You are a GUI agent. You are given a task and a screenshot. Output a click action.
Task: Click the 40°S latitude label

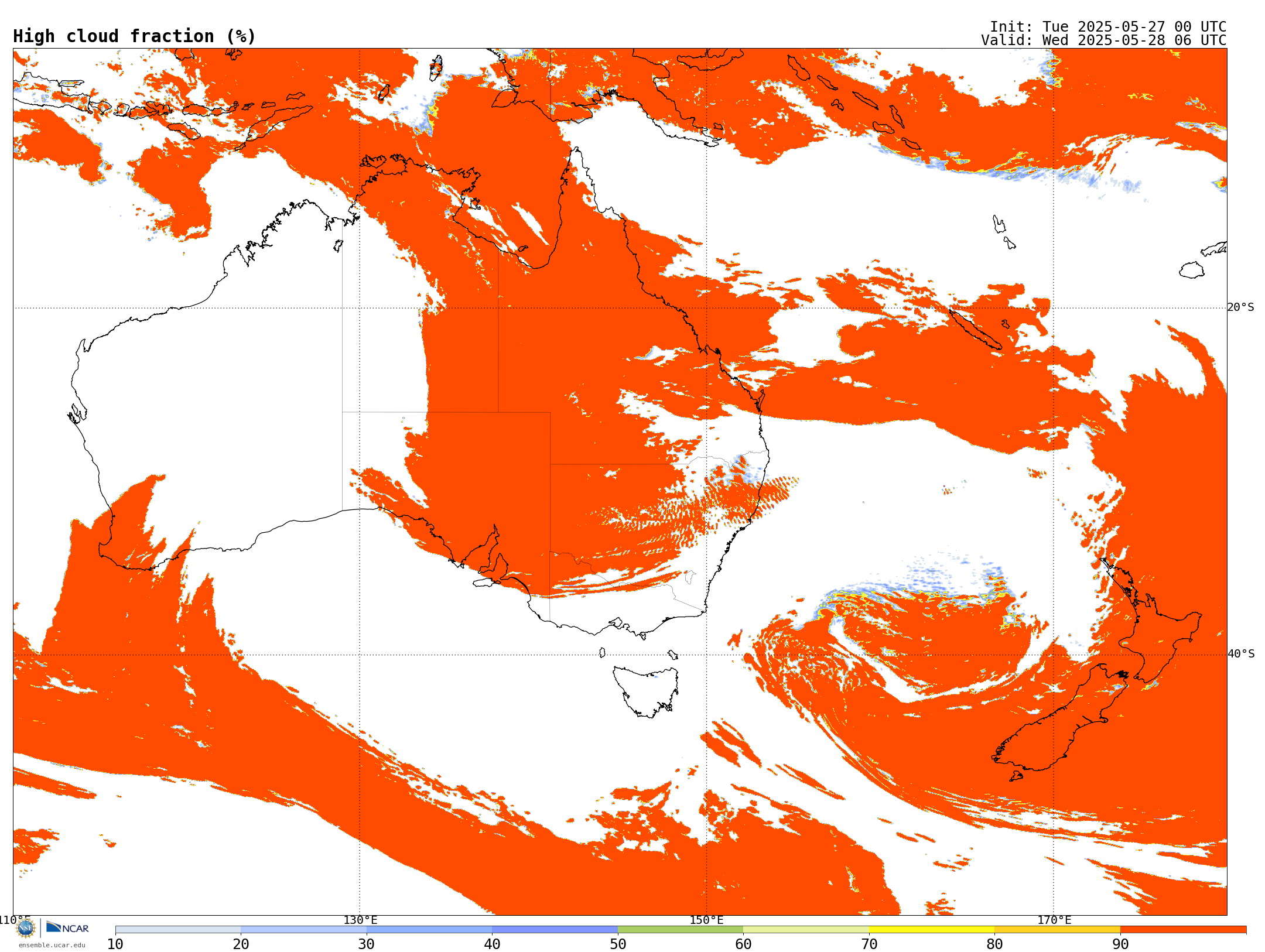click(1240, 654)
